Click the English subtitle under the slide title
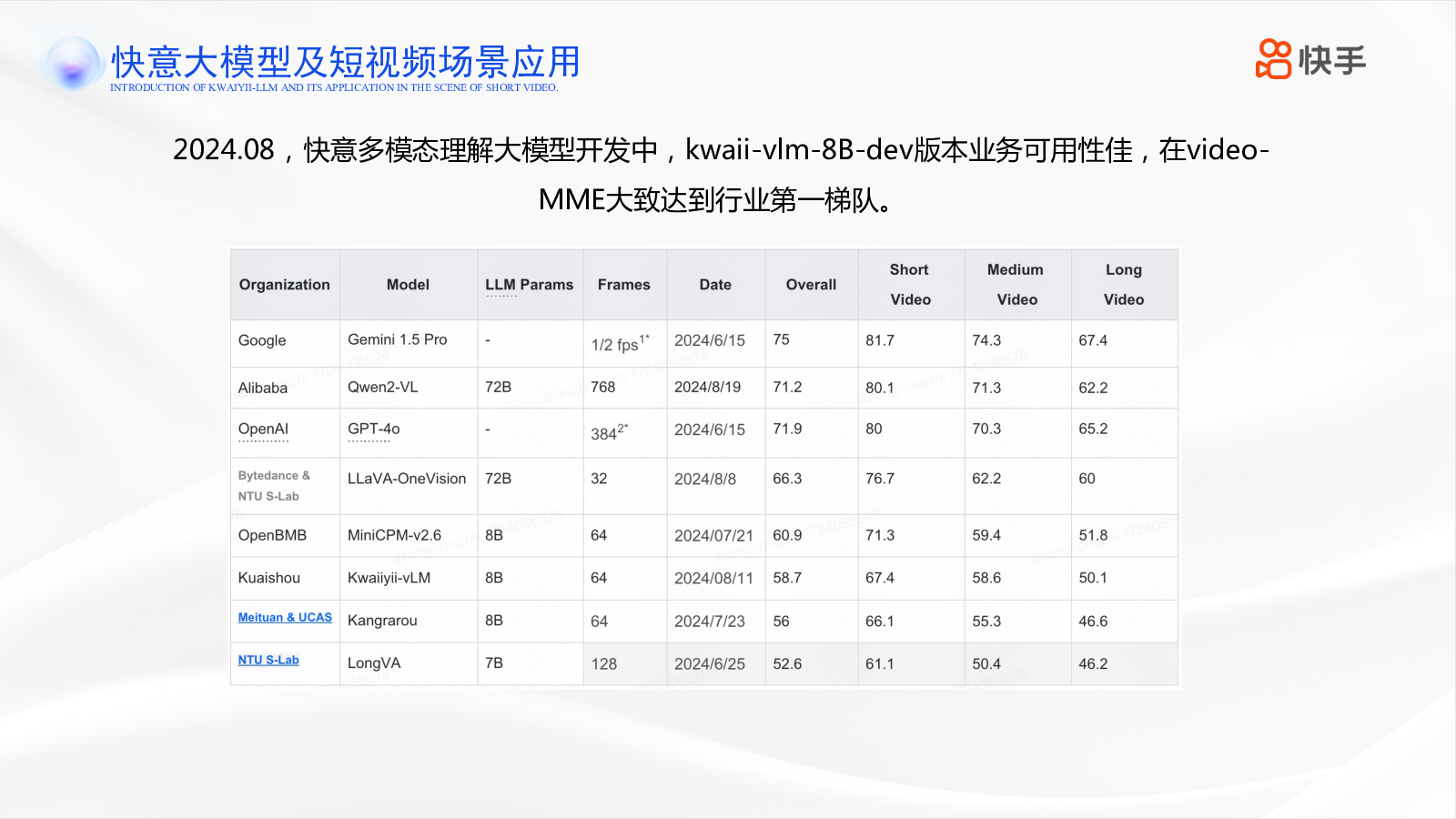Screen dimensions: 1456x819 (x=334, y=87)
